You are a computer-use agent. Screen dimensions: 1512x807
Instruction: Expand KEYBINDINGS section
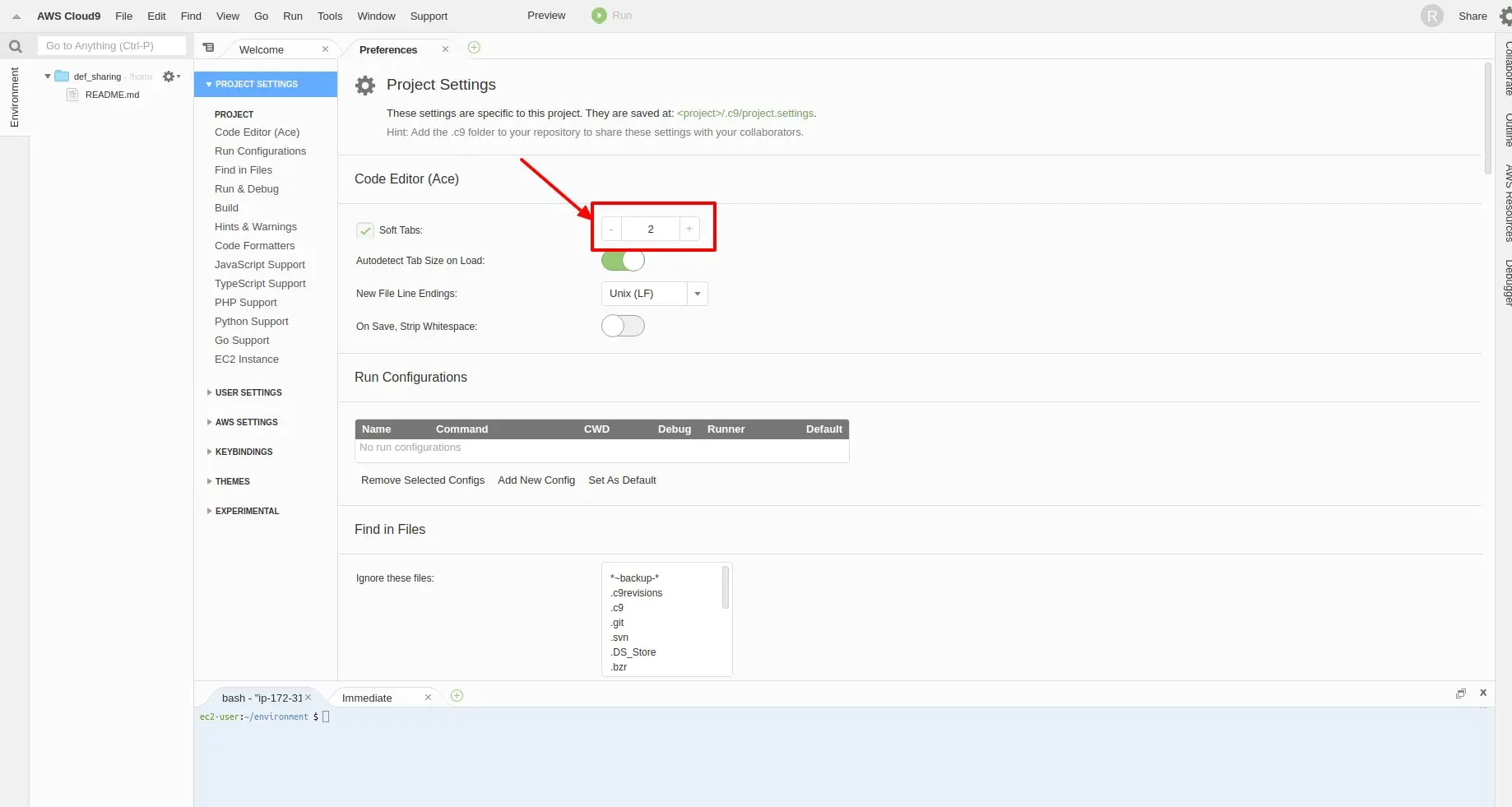pos(240,452)
